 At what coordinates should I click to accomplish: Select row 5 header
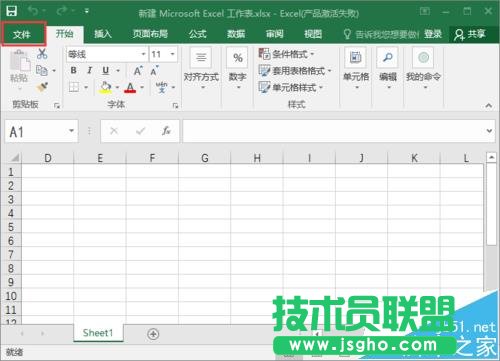click(x=11, y=227)
